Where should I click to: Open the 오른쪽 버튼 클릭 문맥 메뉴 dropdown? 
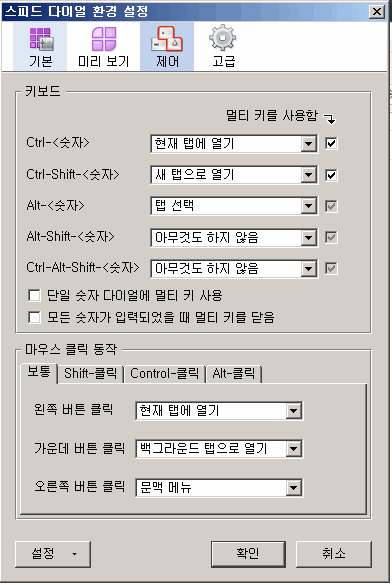tap(219, 488)
